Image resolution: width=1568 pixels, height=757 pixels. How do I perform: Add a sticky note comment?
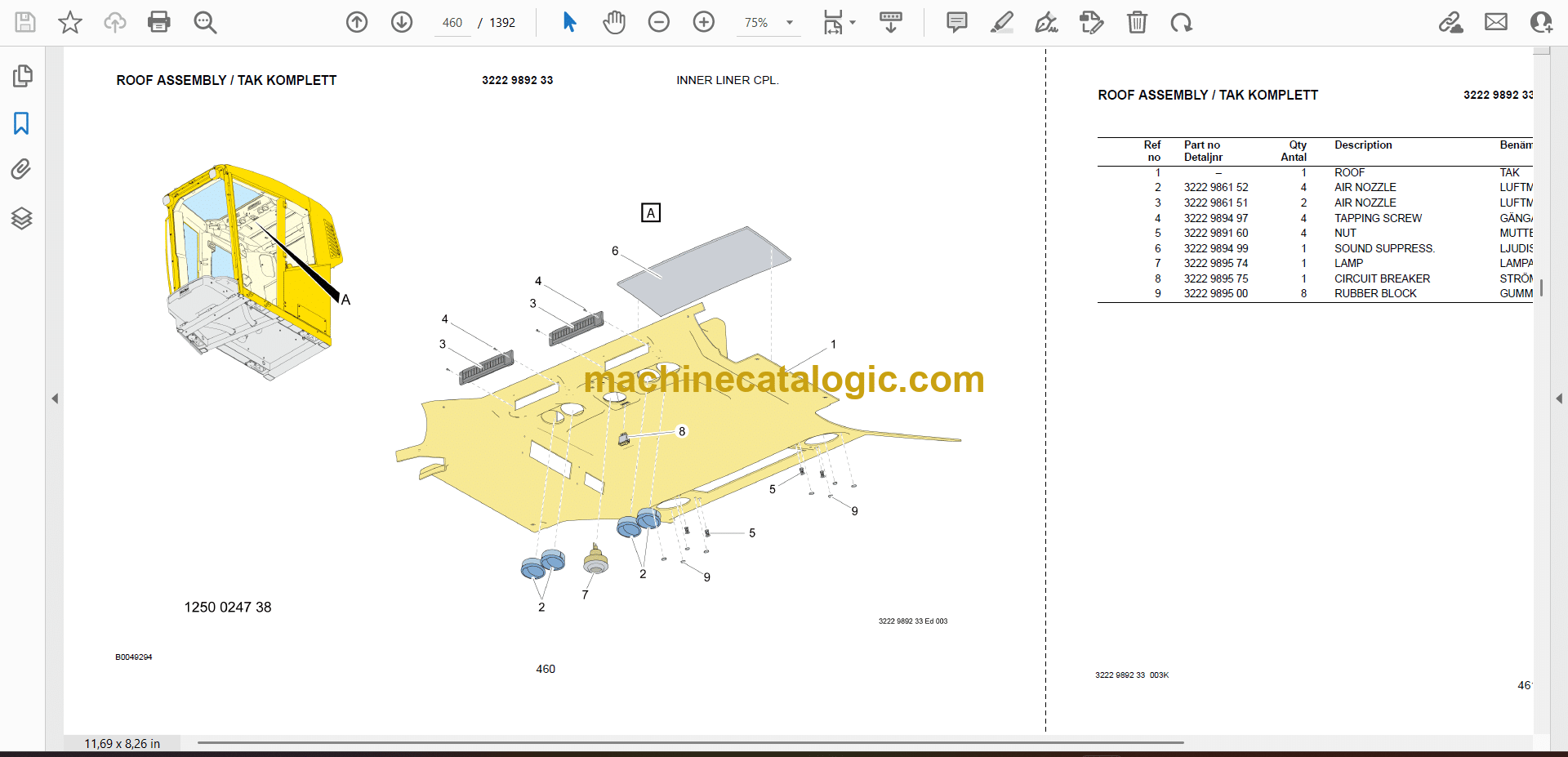pyautogui.click(x=957, y=22)
